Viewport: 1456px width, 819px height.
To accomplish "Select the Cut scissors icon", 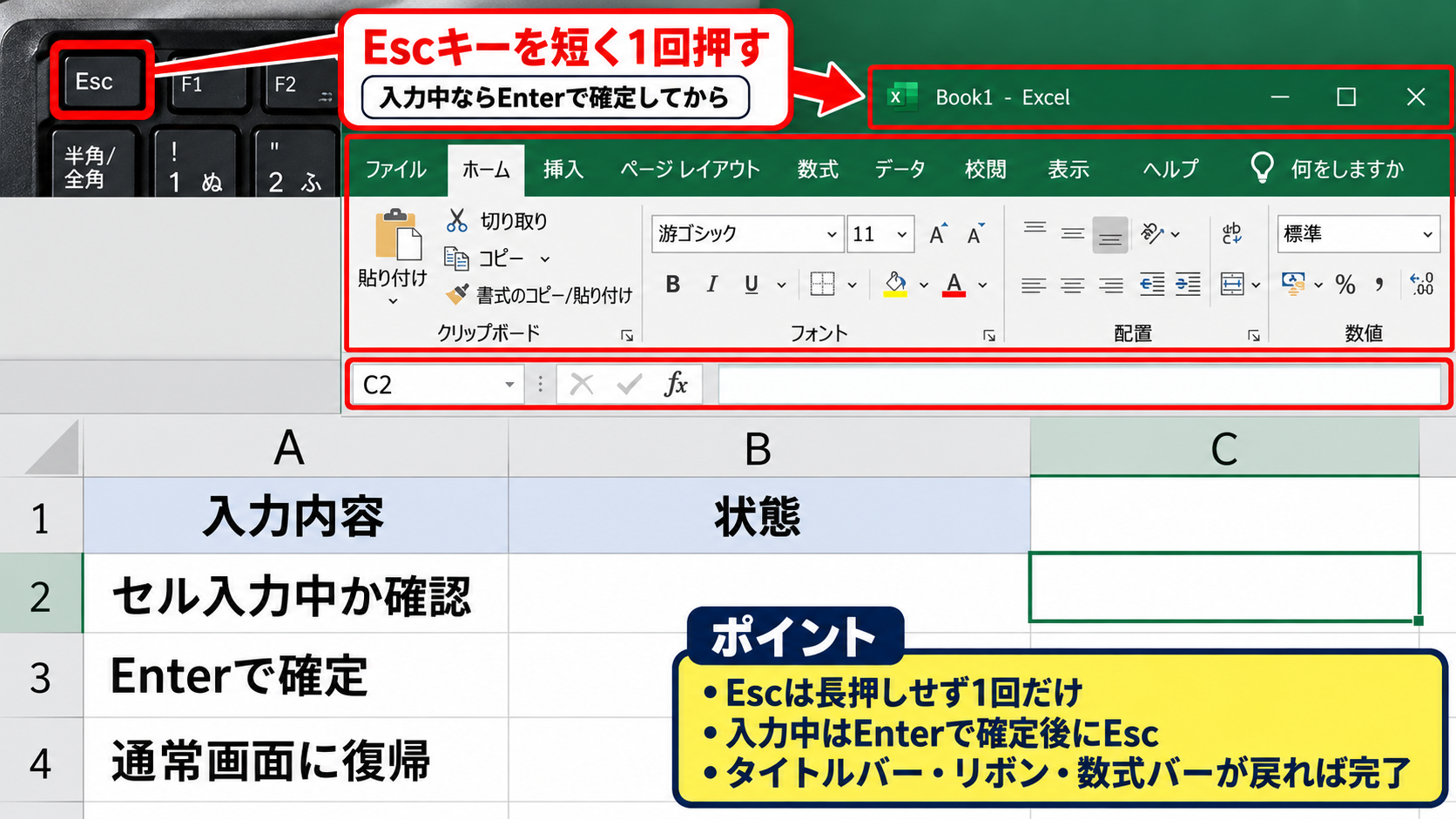I will click(x=456, y=221).
